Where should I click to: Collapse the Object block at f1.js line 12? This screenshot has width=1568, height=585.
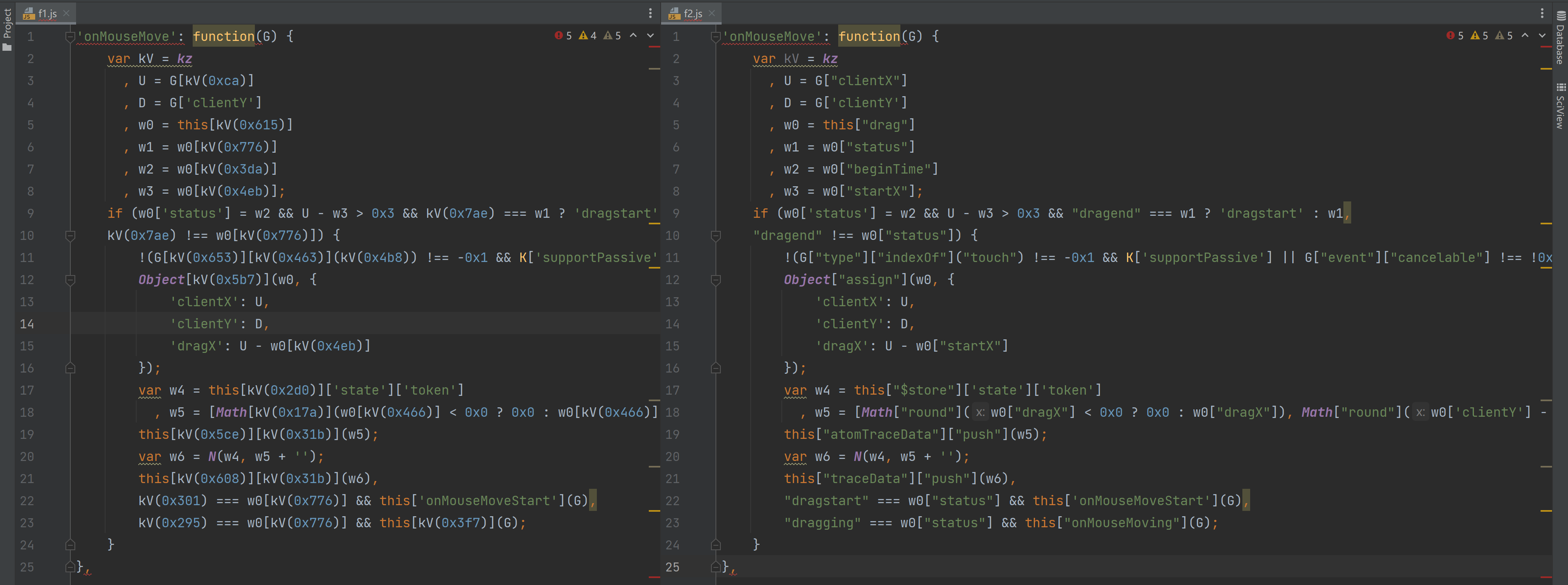tap(70, 280)
